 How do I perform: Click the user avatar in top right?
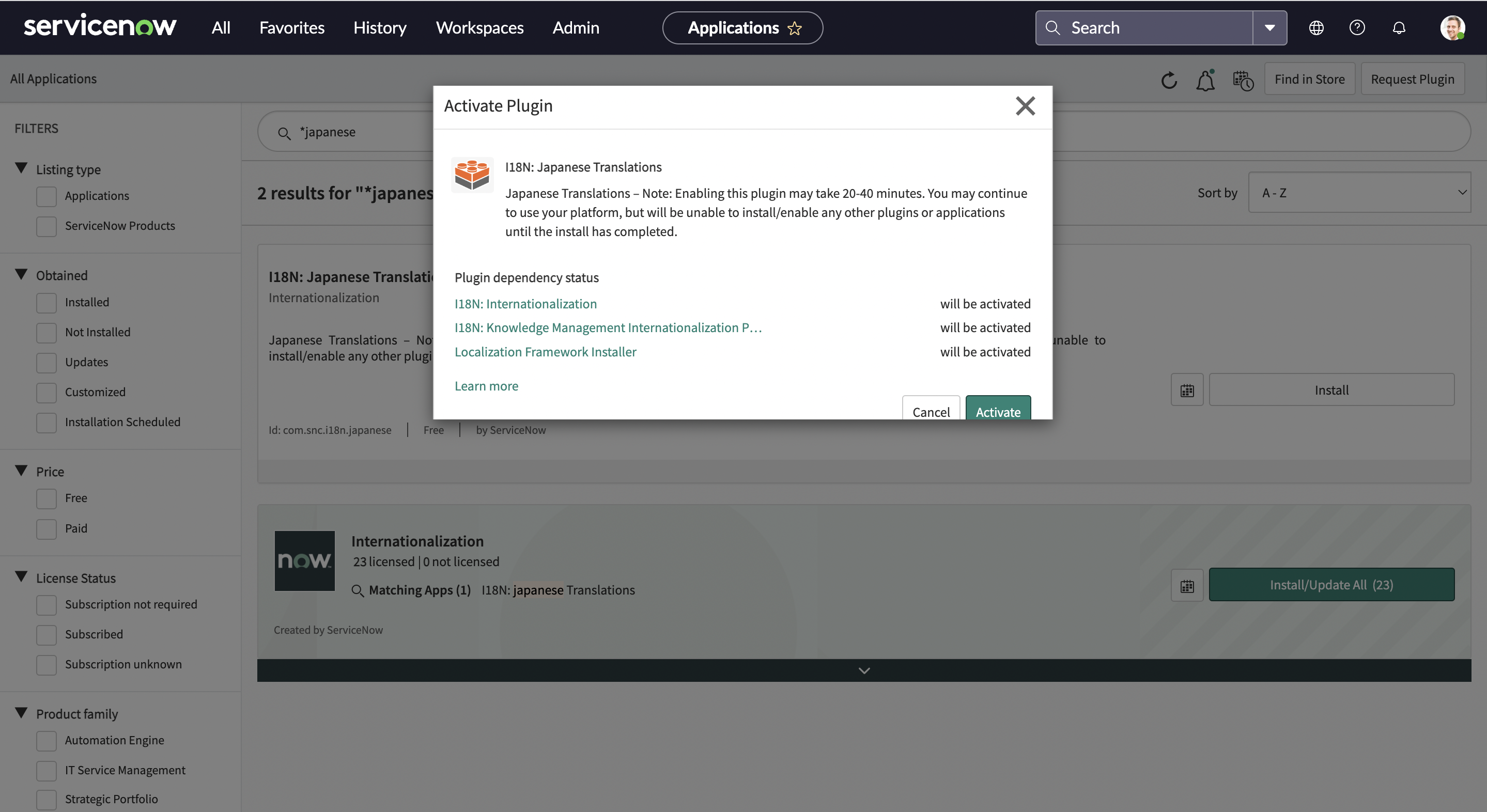[x=1452, y=28]
